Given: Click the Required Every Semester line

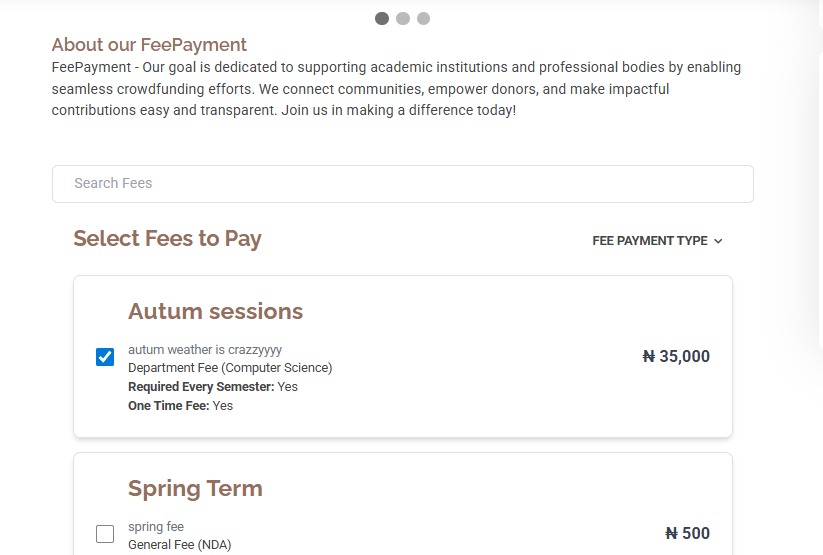Looking at the screenshot, I should (x=213, y=387).
